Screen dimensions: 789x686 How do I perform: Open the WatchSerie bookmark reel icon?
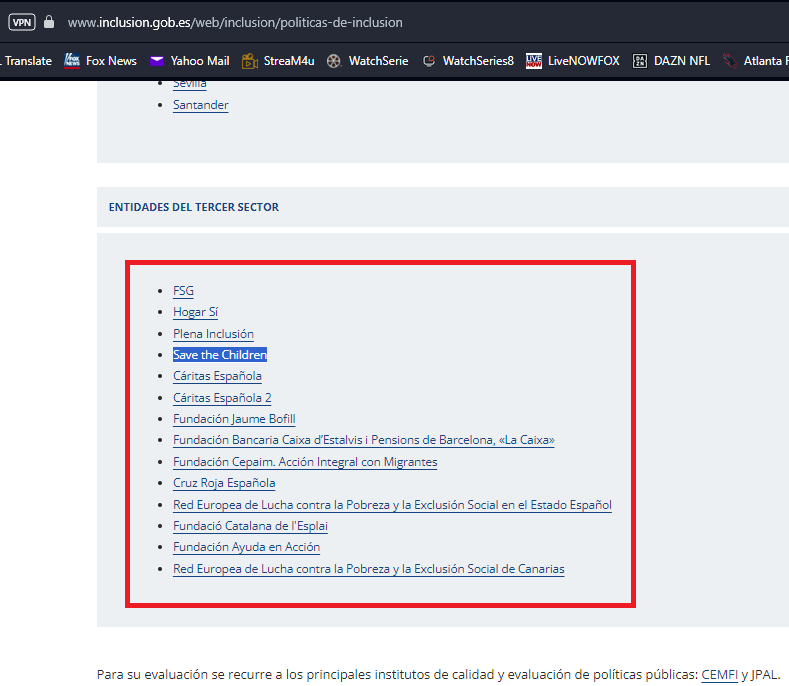coord(334,61)
